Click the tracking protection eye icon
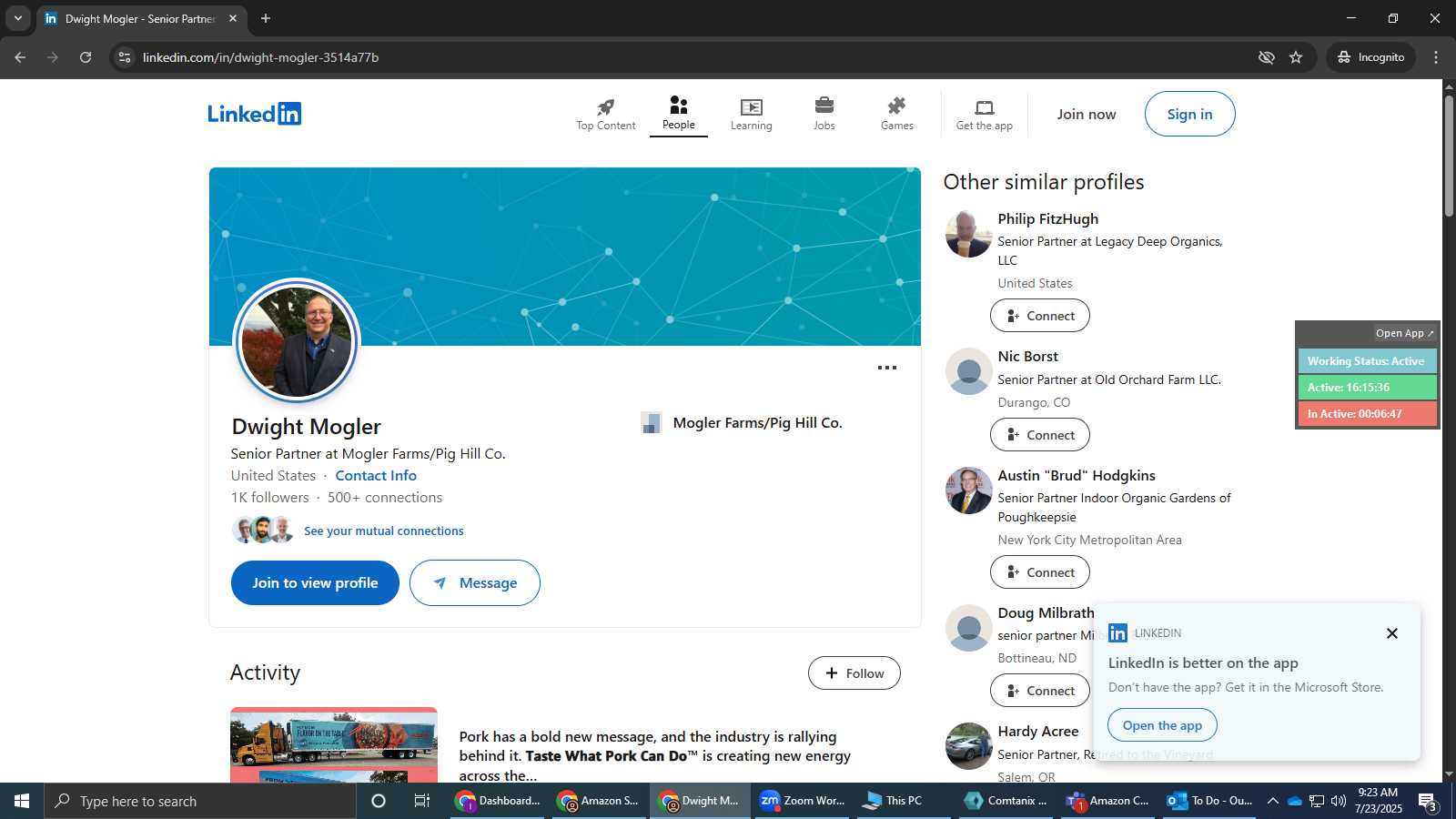The image size is (1456, 819). (x=1266, y=57)
